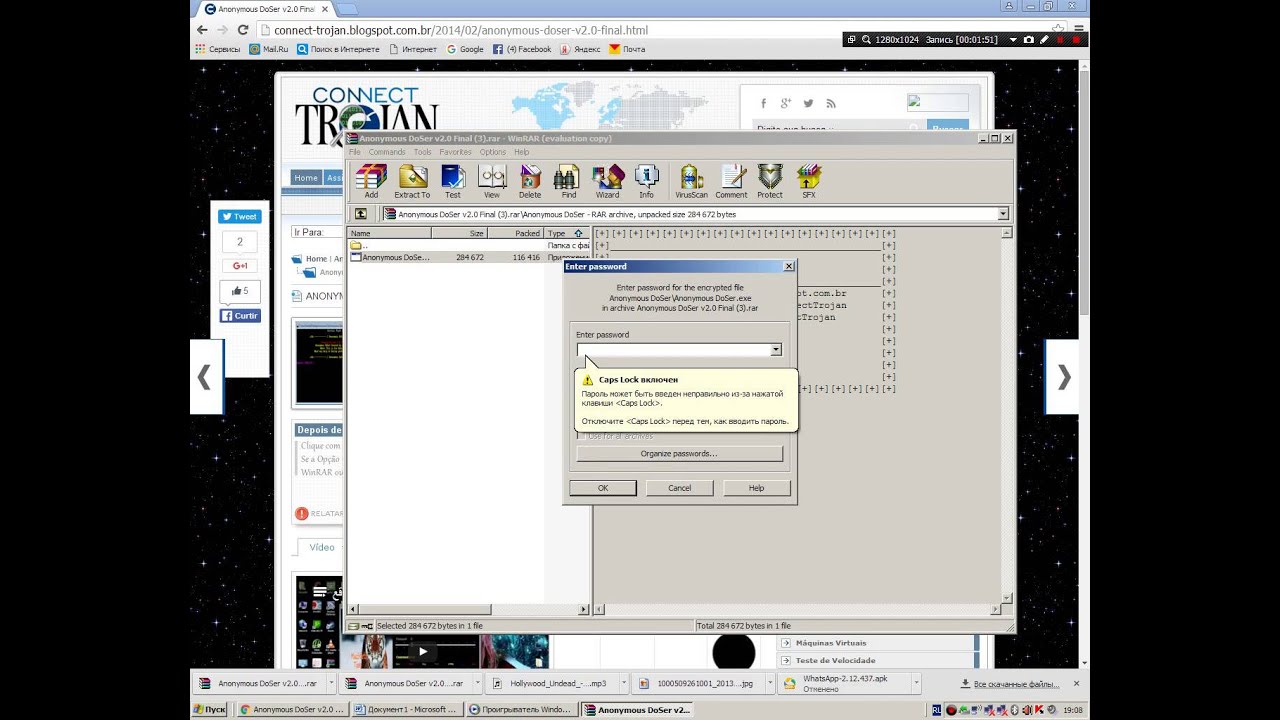1280x720 pixels.
Task: Click the Facebook Curtir button
Action: pyautogui.click(x=240, y=316)
